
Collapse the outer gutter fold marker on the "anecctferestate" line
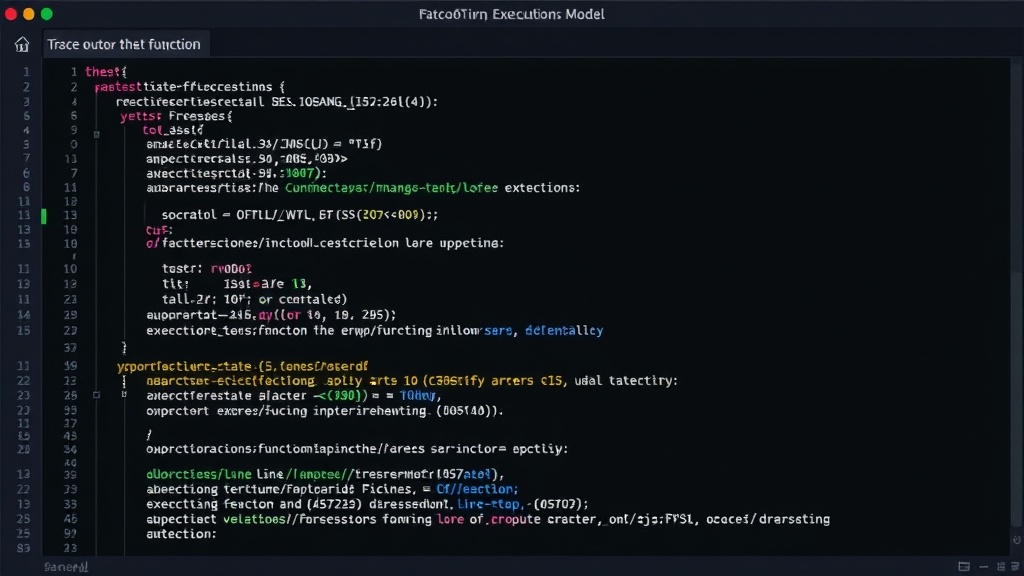(x=96, y=395)
